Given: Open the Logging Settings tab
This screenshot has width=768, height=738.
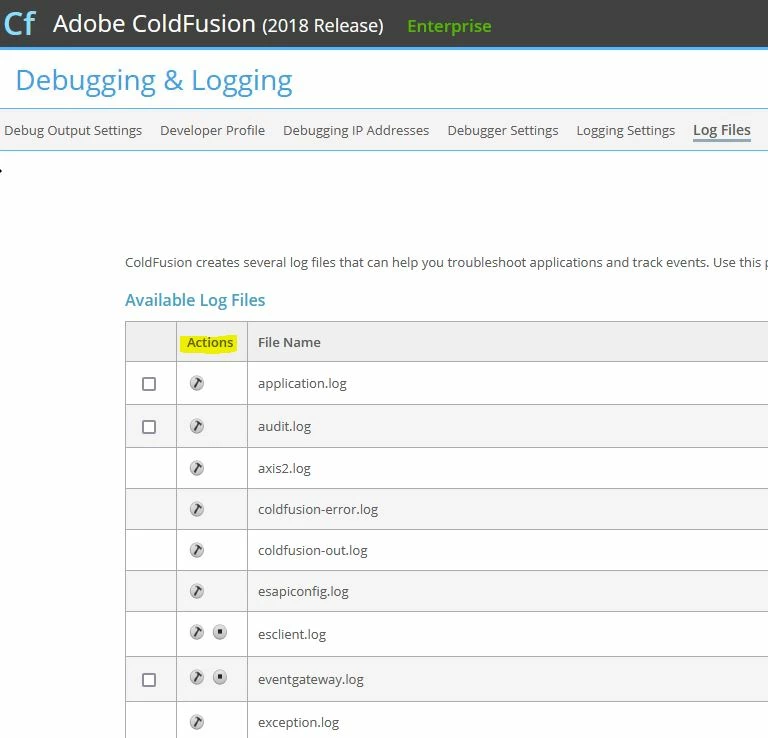Looking at the screenshot, I should click(625, 130).
